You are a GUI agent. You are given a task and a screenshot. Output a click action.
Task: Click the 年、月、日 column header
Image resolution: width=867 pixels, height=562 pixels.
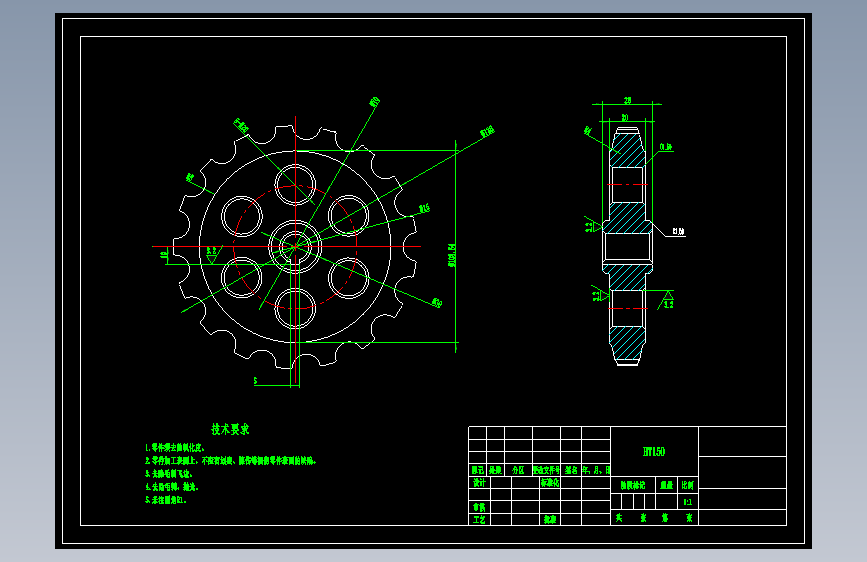(x=596, y=470)
